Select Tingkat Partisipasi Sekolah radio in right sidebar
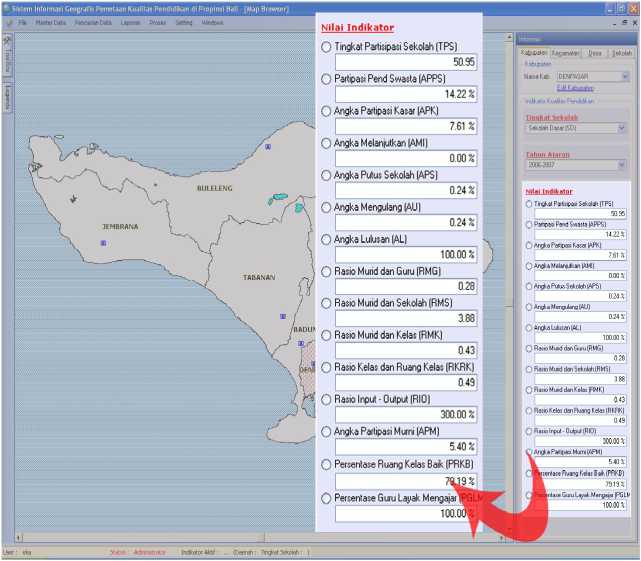Screen dimensions: 641x561 [529, 204]
